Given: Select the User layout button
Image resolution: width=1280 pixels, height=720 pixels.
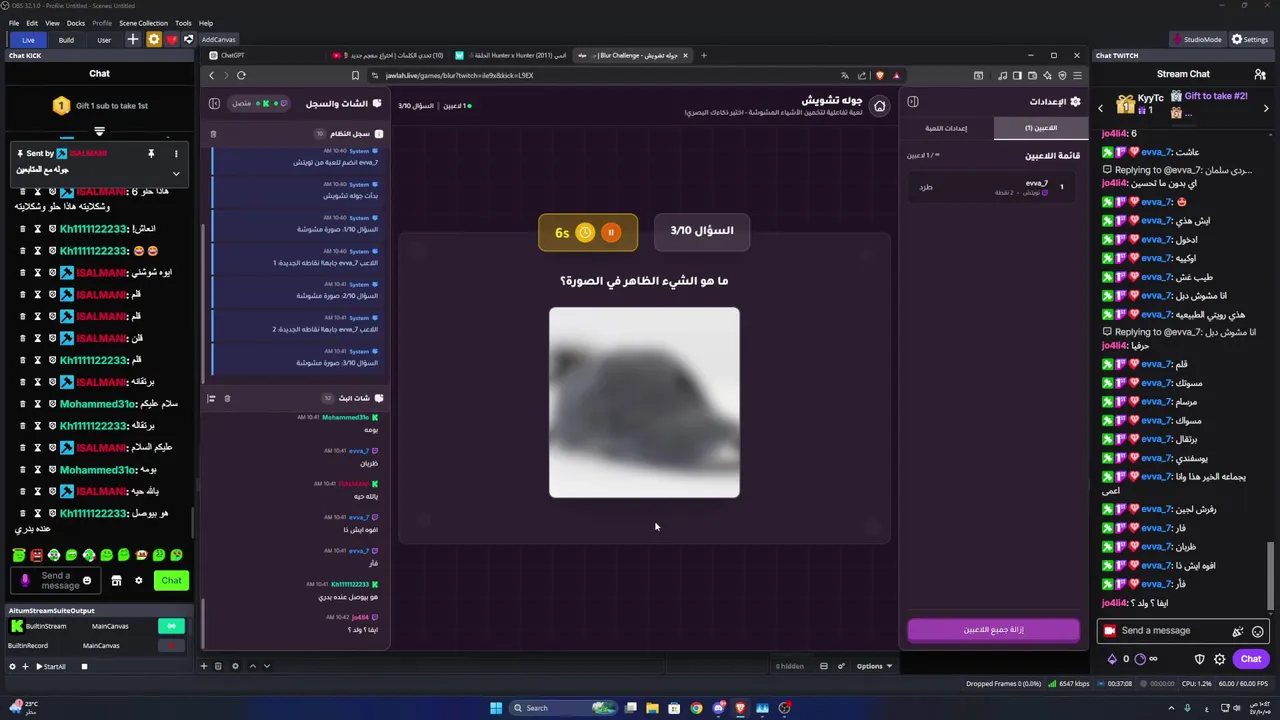Looking at the screenshot, I should (x=104, y=40).
